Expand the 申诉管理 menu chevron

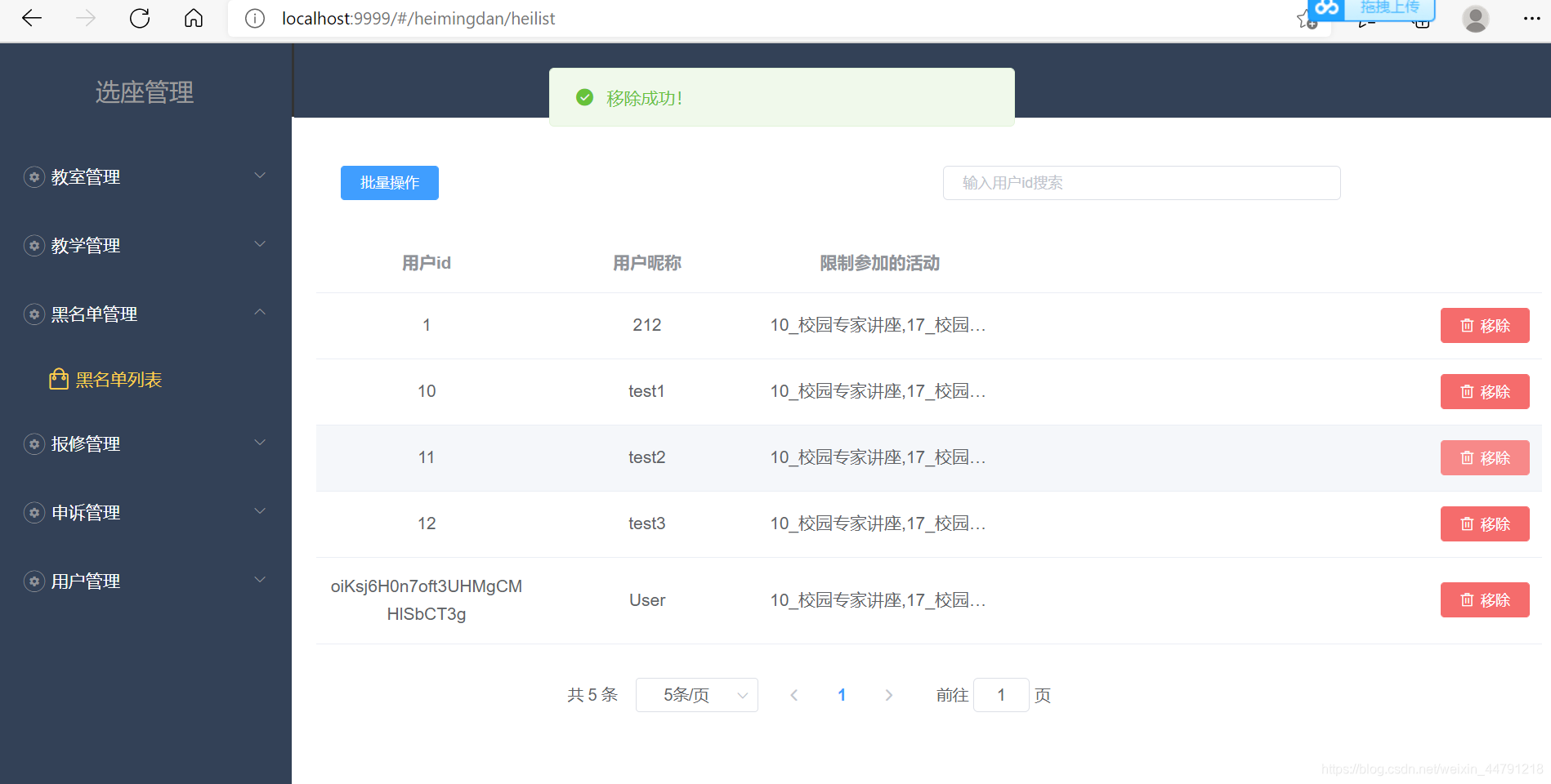[260, 511]
